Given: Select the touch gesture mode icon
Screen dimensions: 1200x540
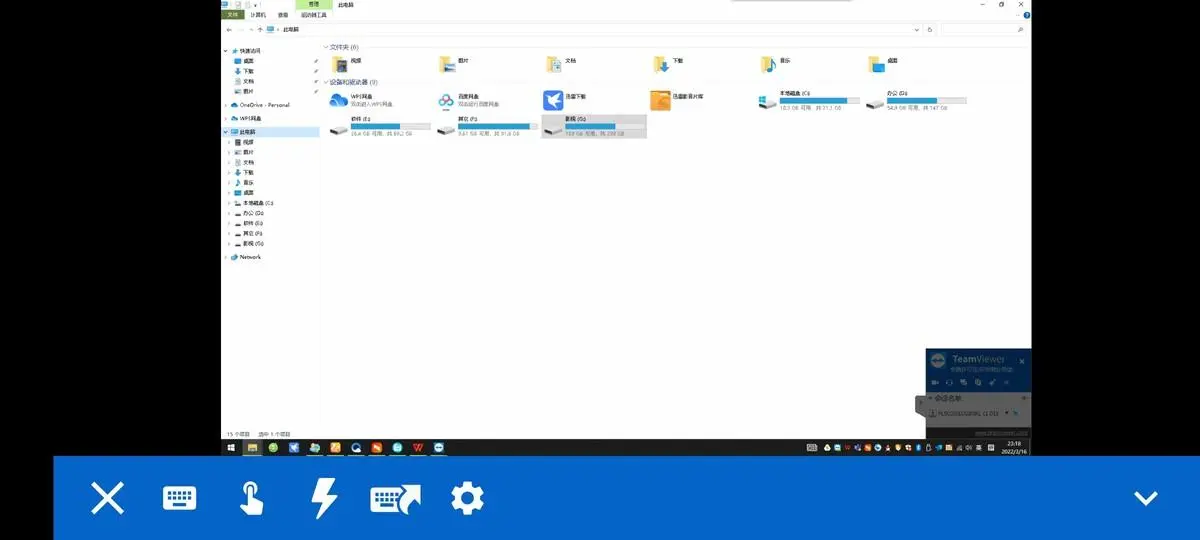Looking at the screenshot, I should point(252,498).
